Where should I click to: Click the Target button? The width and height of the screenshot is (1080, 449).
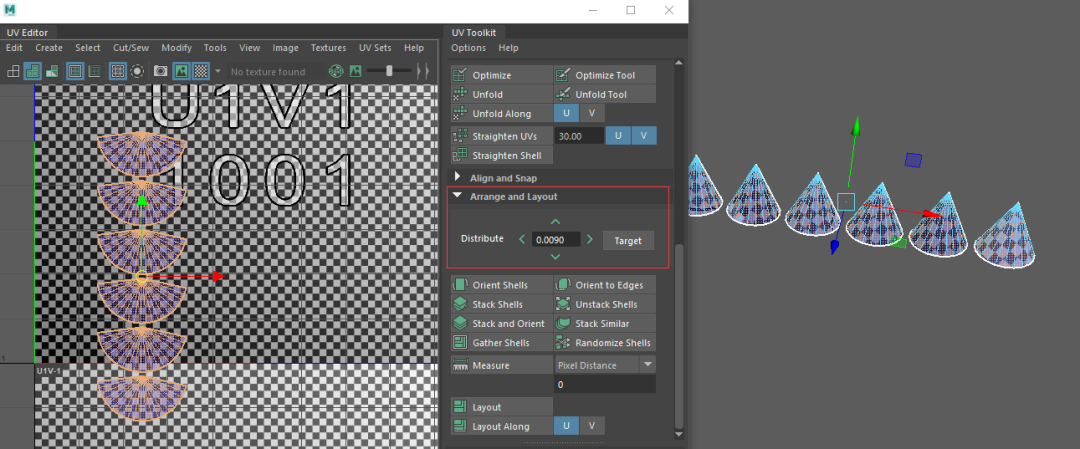[x=628, y=240]
